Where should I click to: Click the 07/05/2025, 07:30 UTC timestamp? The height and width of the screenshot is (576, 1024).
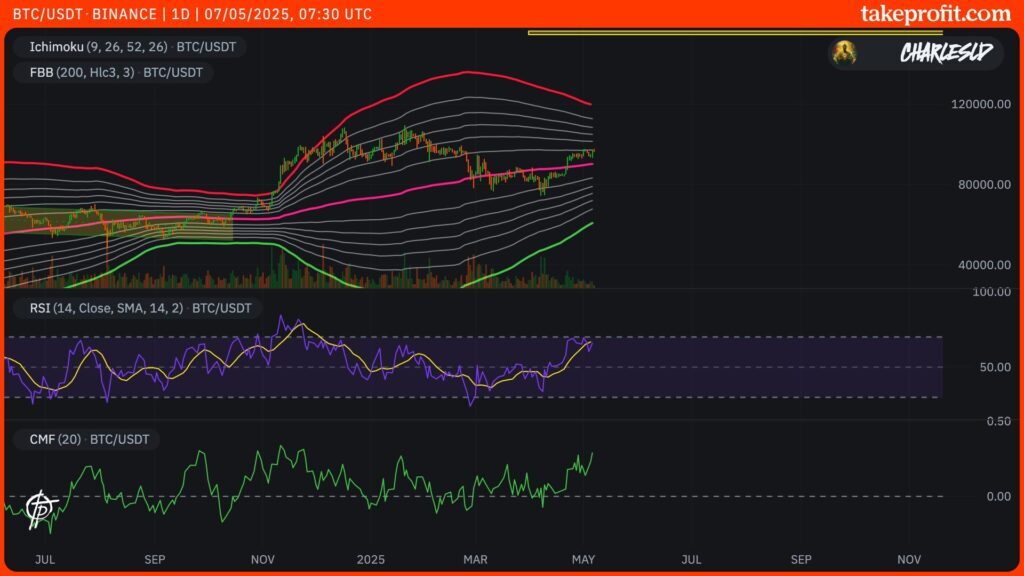pyautogui.click(x=276, y=14)
